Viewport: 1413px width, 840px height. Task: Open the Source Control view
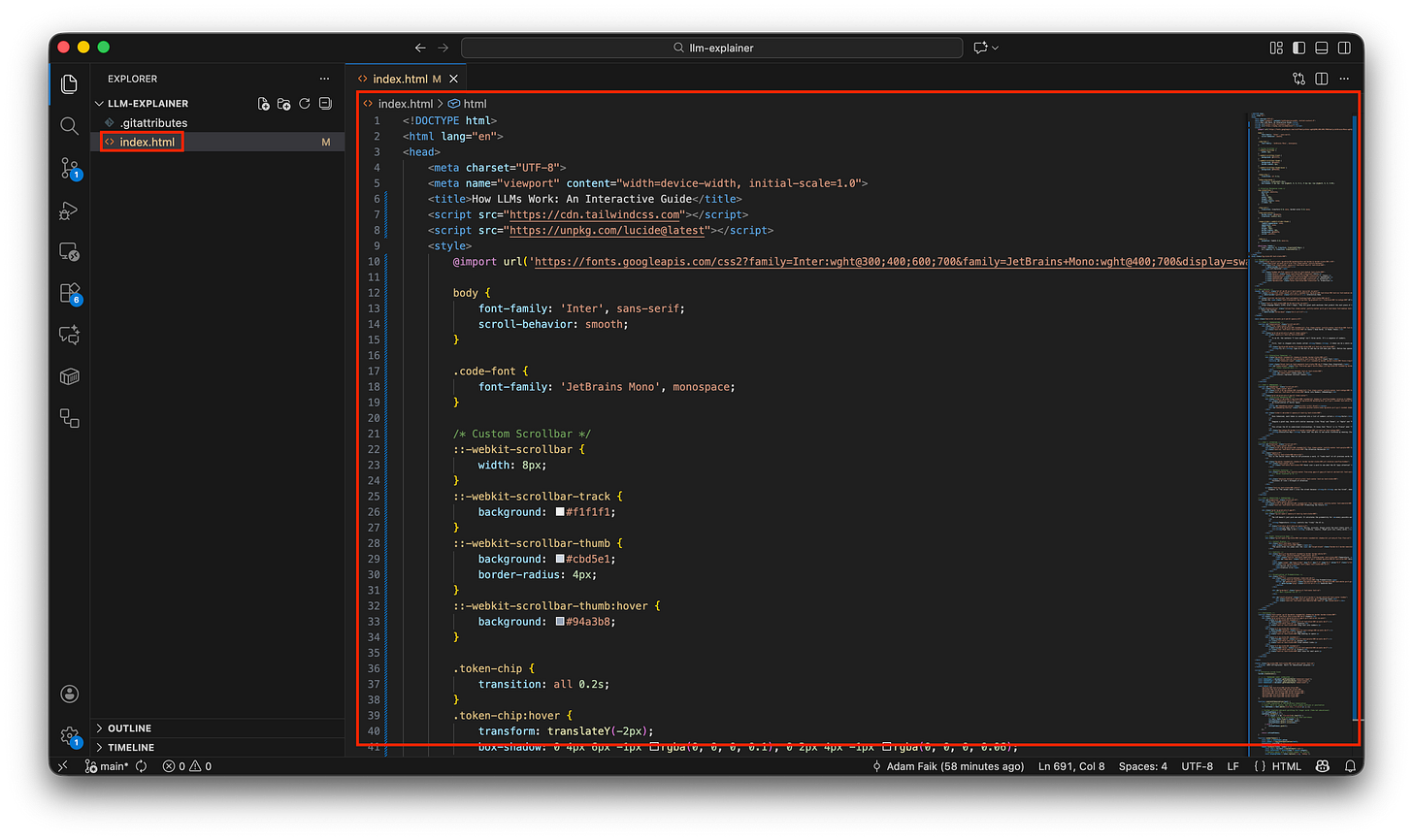(69, 168)
